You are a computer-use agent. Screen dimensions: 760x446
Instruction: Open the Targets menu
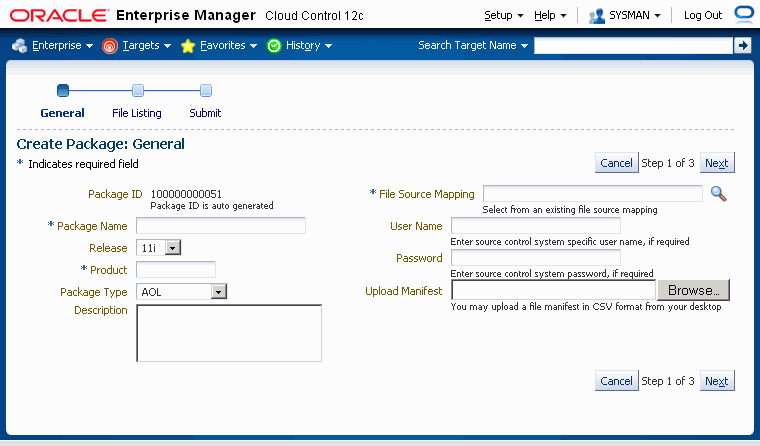[x=146, y=46]
